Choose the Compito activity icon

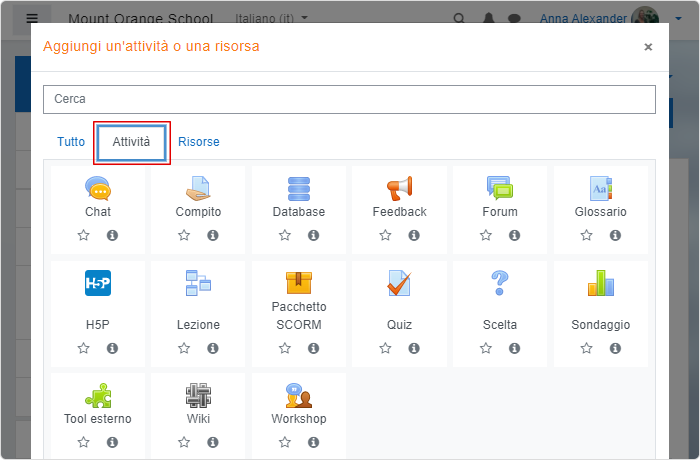(x=198, y=188)
